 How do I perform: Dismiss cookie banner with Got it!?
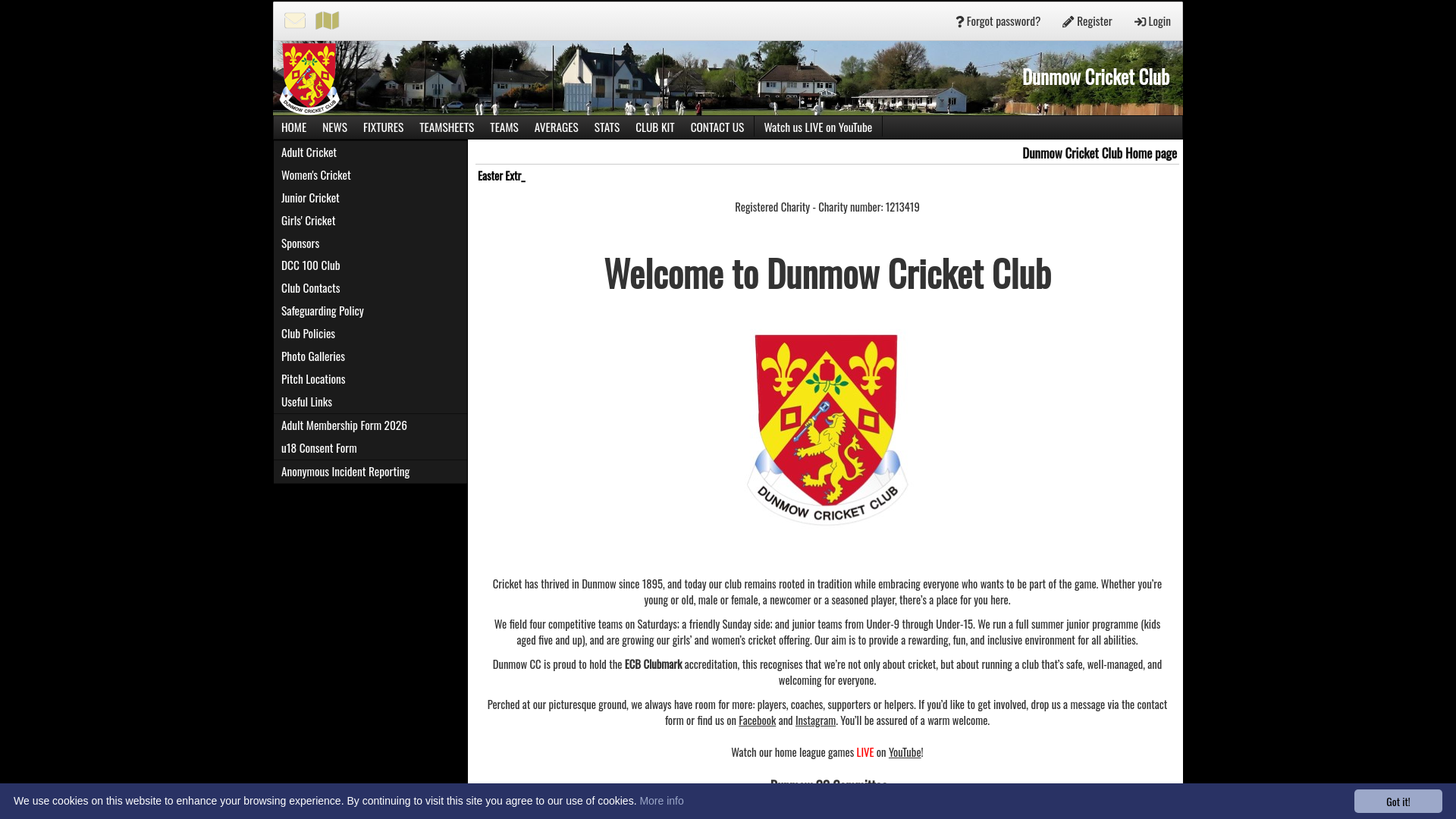(x=1398, y=801)
